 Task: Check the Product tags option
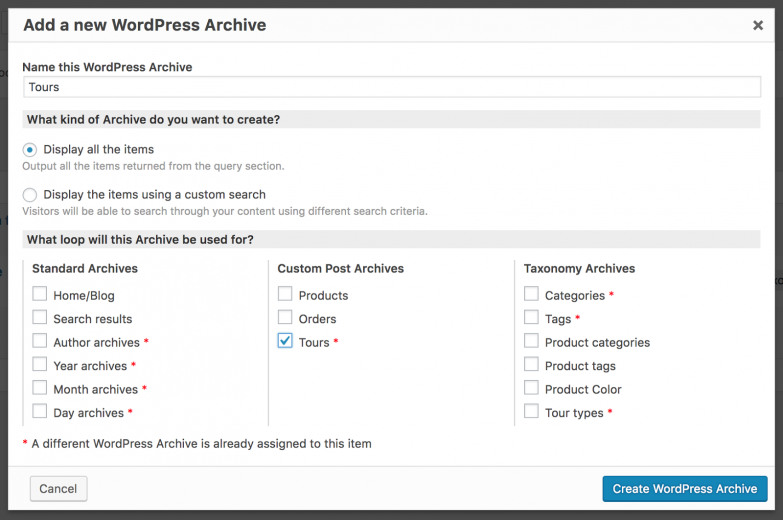click(x=531, y=364)
